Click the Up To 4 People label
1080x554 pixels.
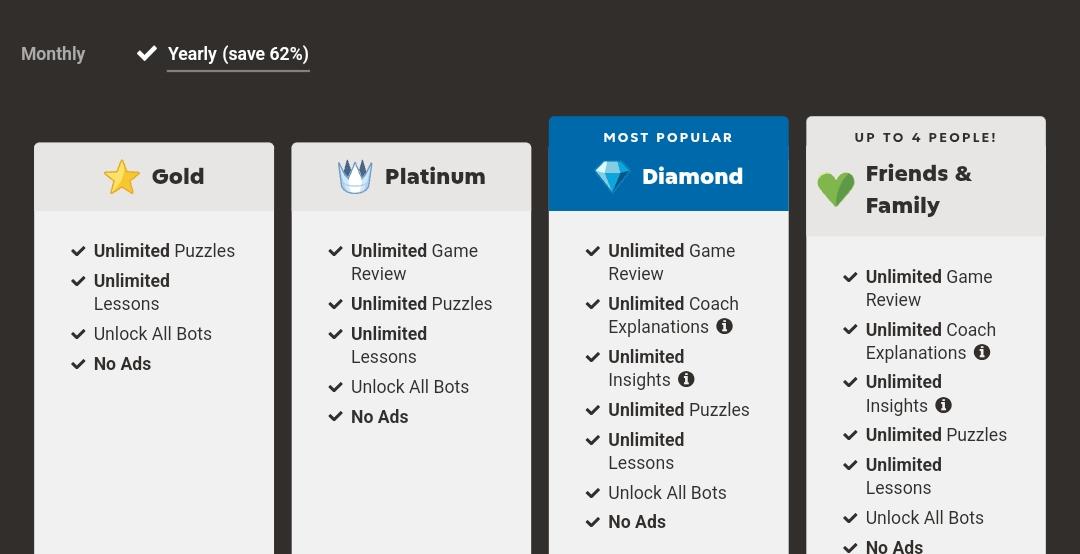point(926,138)
